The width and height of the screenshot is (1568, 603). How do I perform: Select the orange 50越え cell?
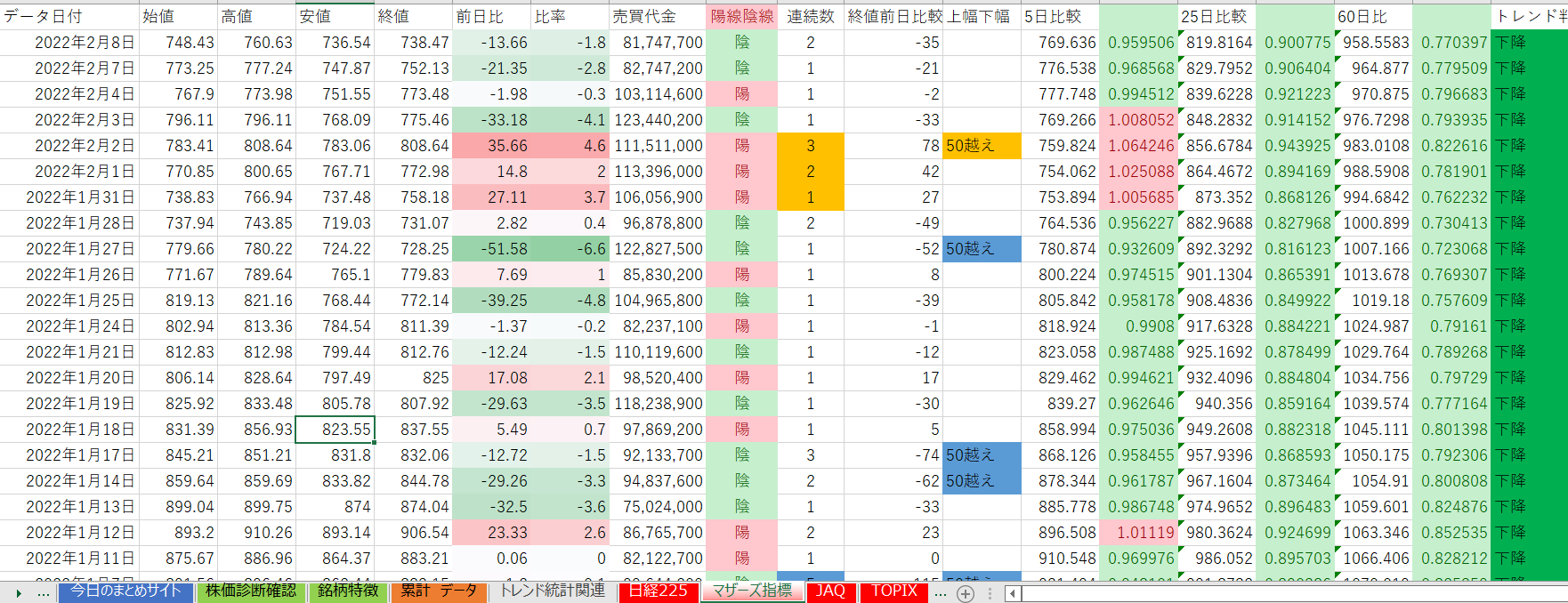pyautogui.click(x=982, y=146)
